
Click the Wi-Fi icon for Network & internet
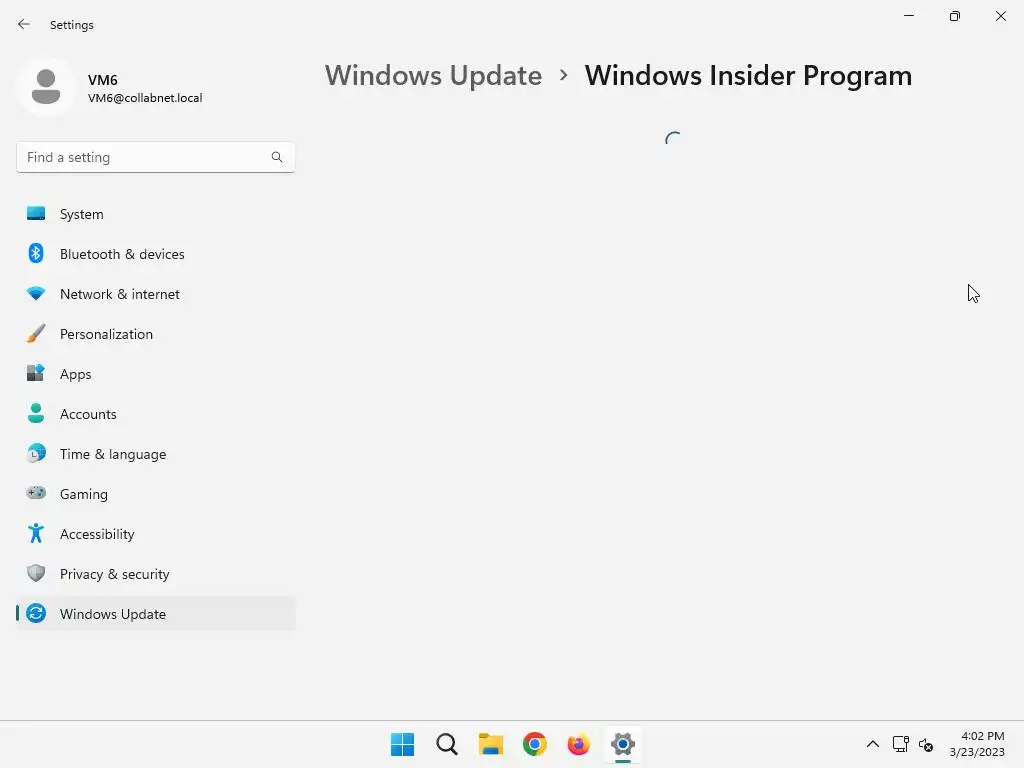tap(36, 294)
